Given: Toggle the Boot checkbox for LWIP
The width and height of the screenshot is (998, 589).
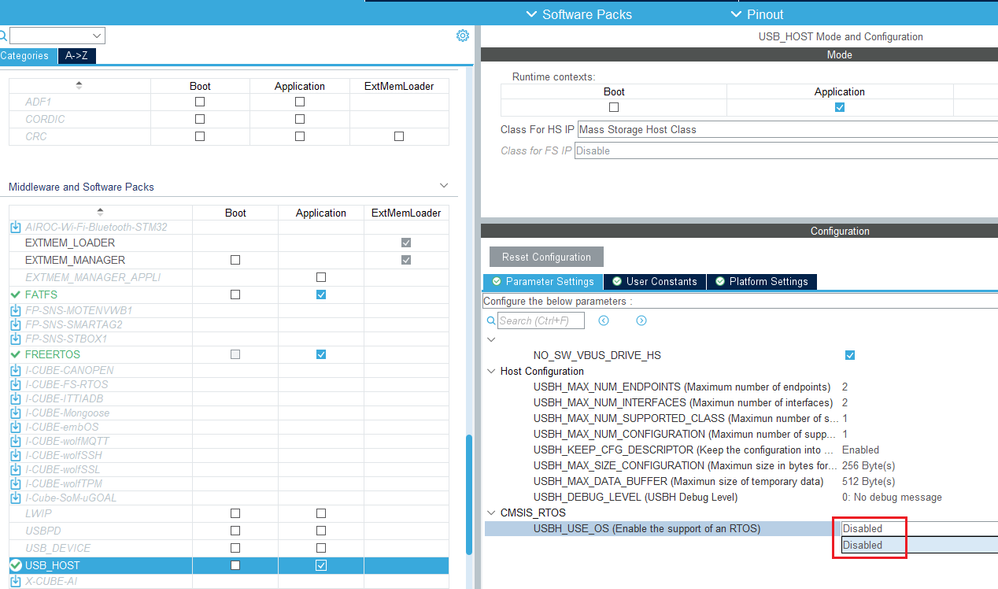Looking at the screenshot, I should [235, 513].
